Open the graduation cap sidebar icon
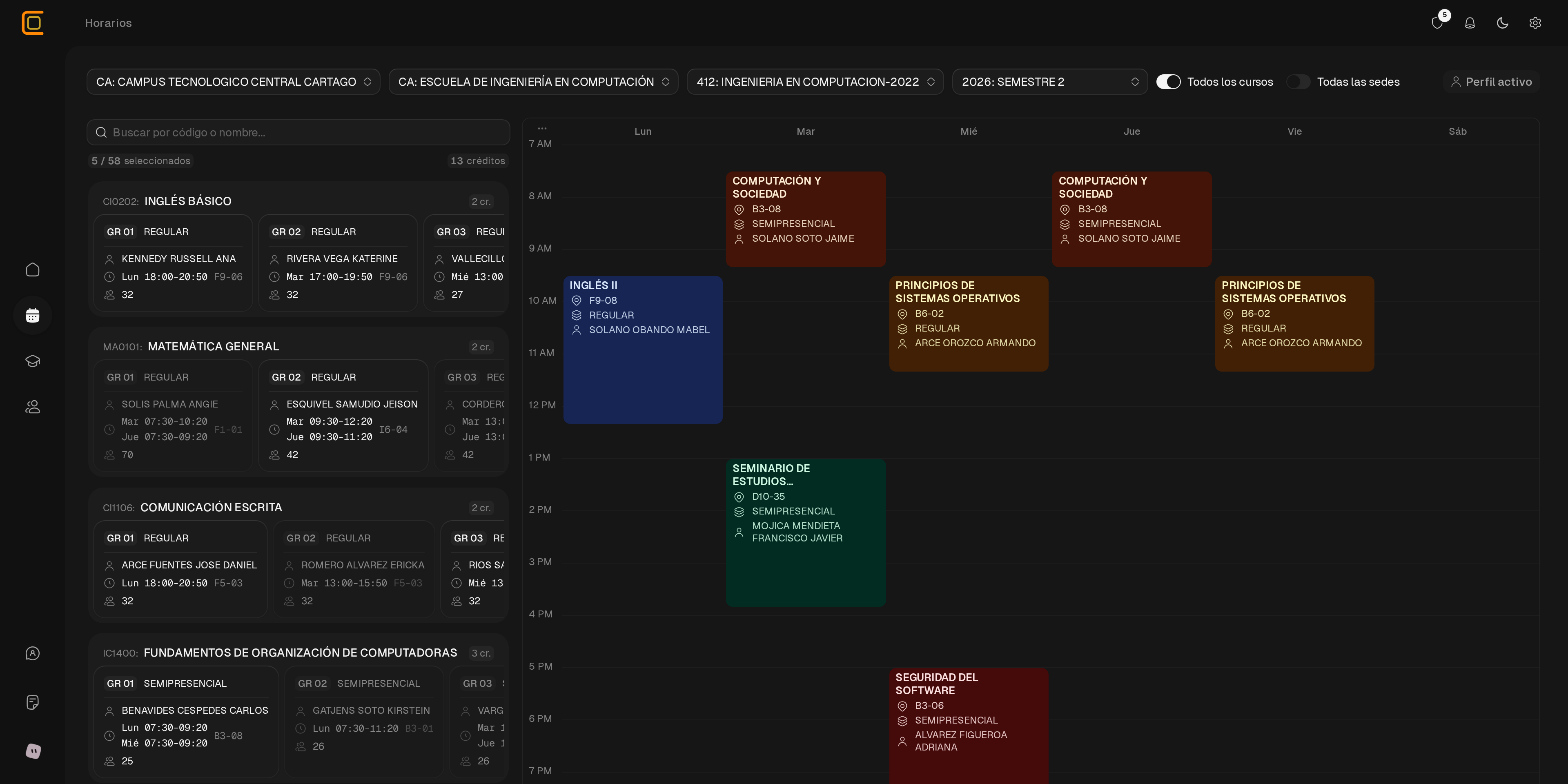Image resolution: width=1568 pixels, height=784 pixels. point(33,361)
